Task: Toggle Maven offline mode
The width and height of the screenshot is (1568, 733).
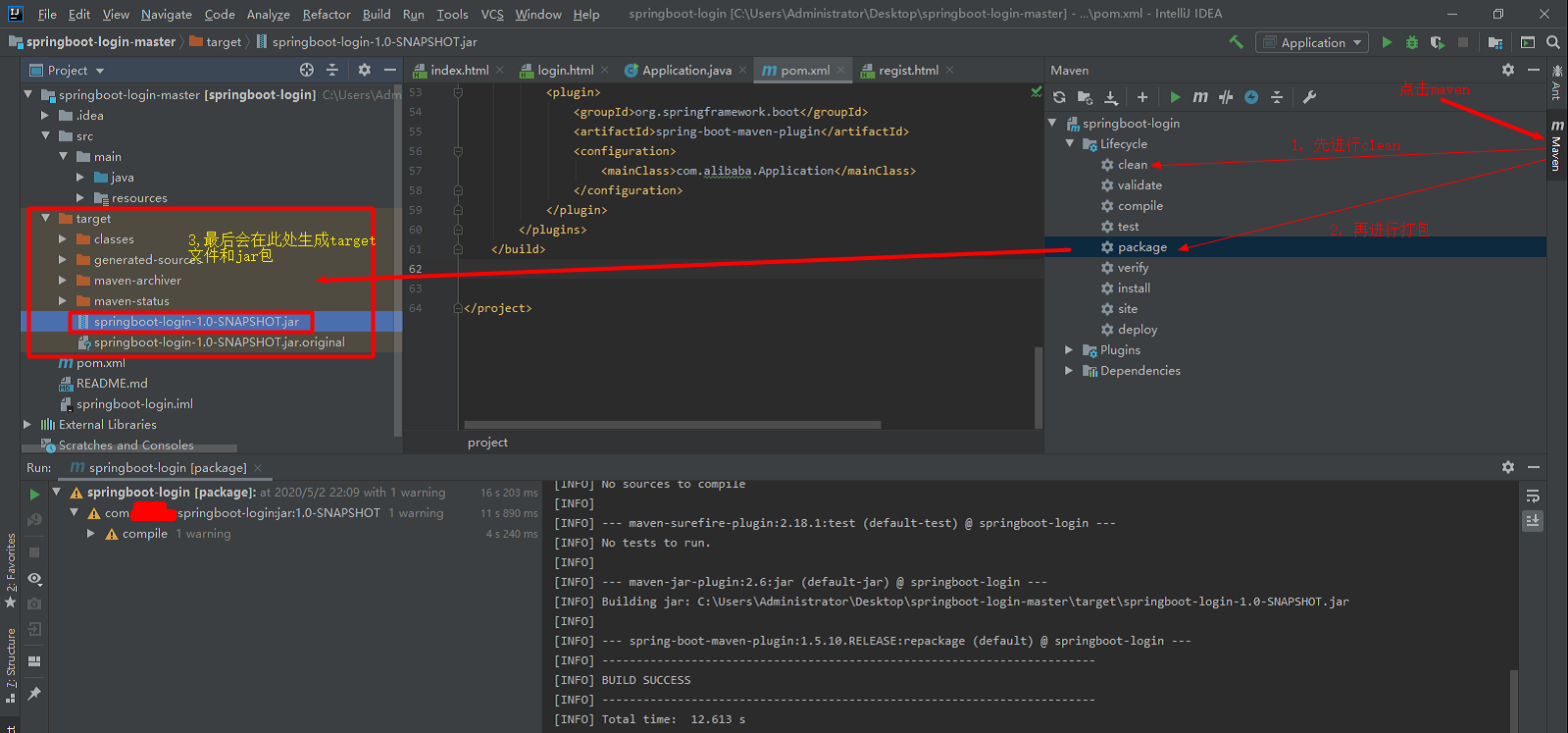Action: click(1226, 97)
